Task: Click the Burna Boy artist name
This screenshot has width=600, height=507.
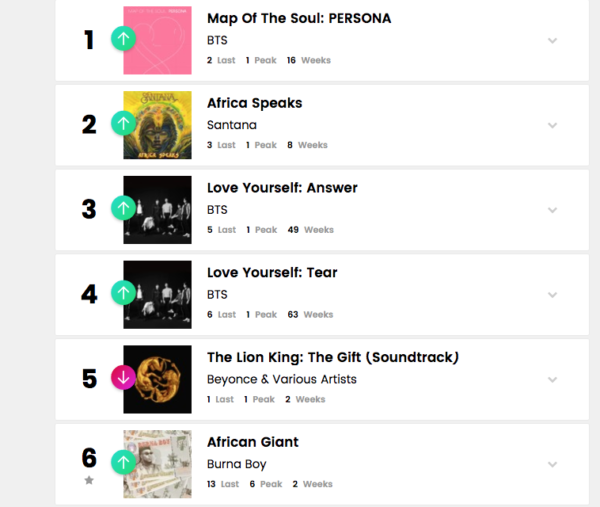Action: [x=236, y=464]
